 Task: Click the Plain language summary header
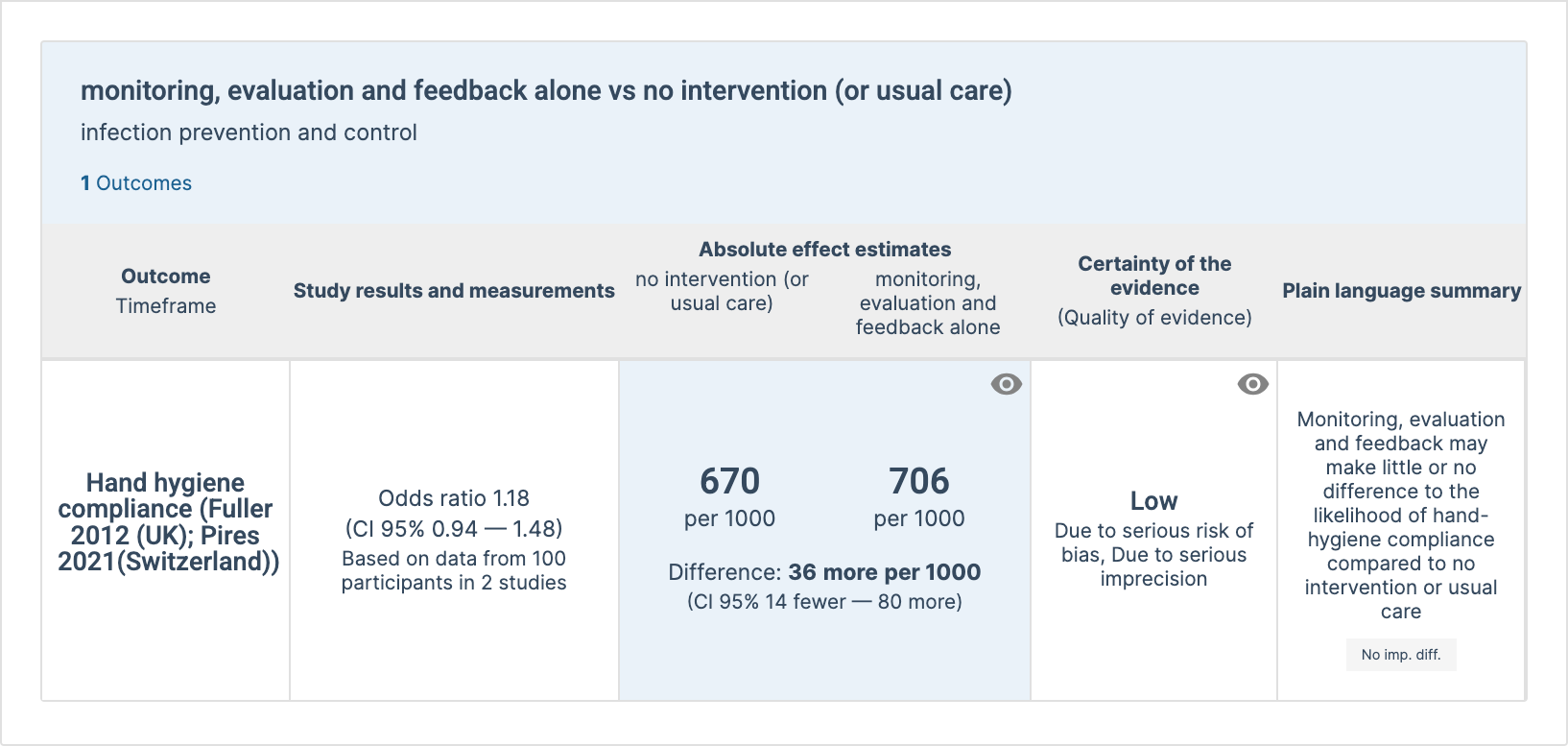point(1401,291)
